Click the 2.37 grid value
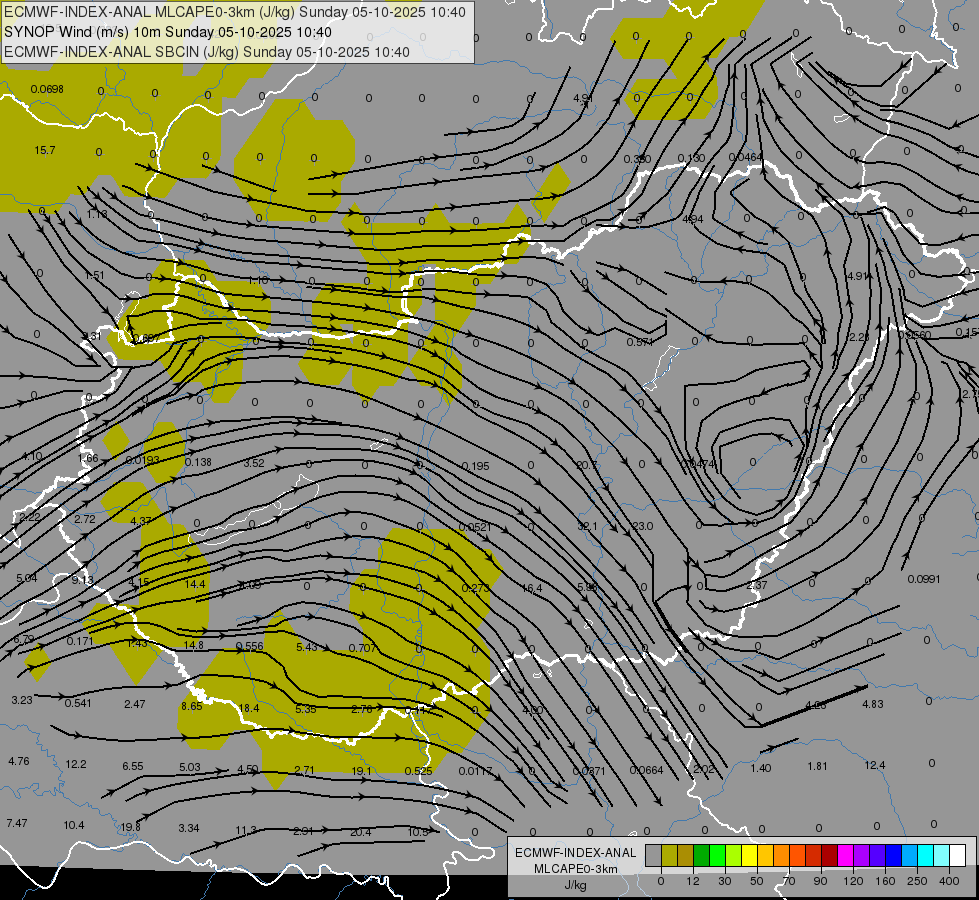979x900 pixels. [757, 585]
